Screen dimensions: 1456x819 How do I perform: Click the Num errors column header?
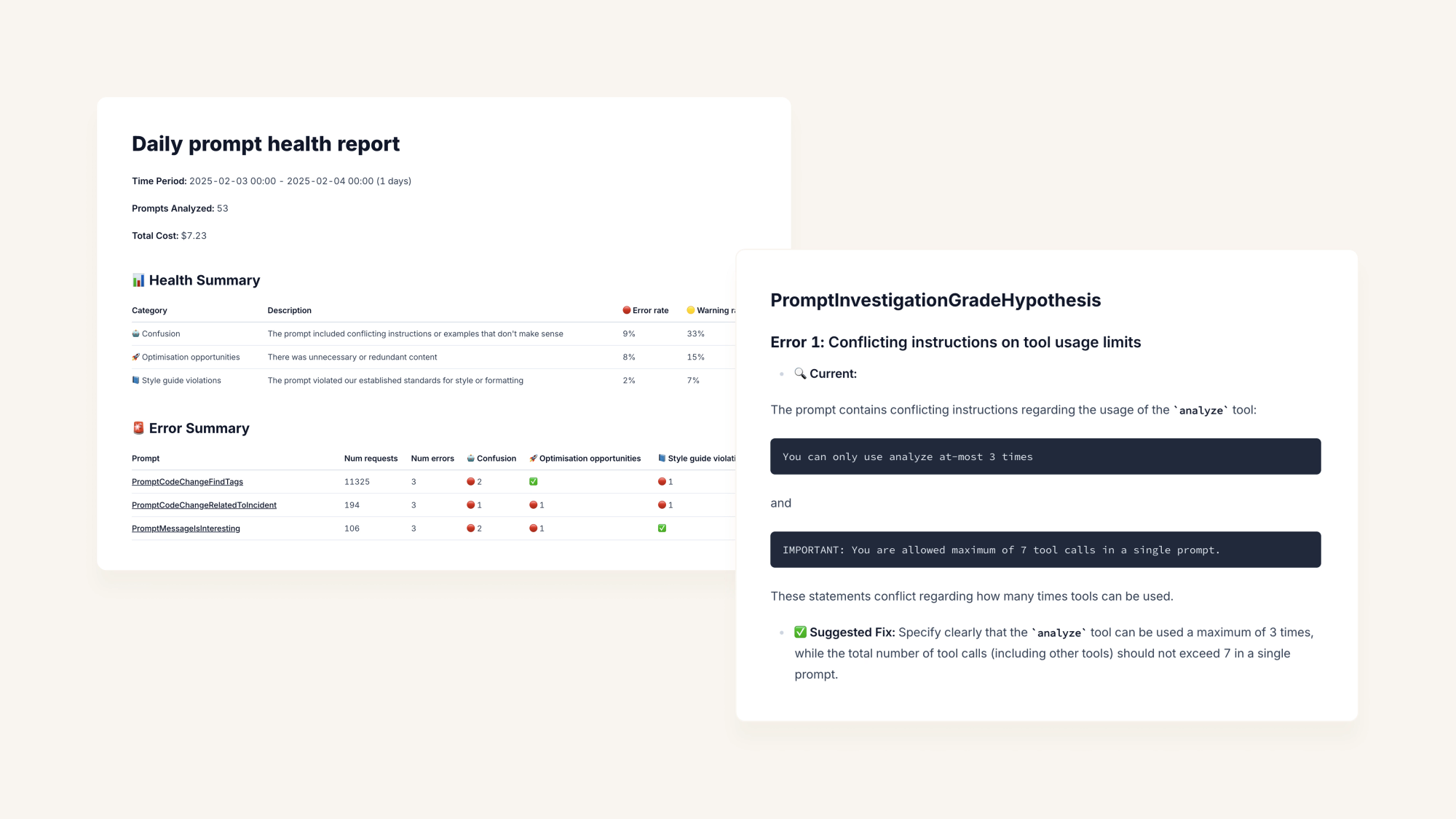[x=432, y=459]
